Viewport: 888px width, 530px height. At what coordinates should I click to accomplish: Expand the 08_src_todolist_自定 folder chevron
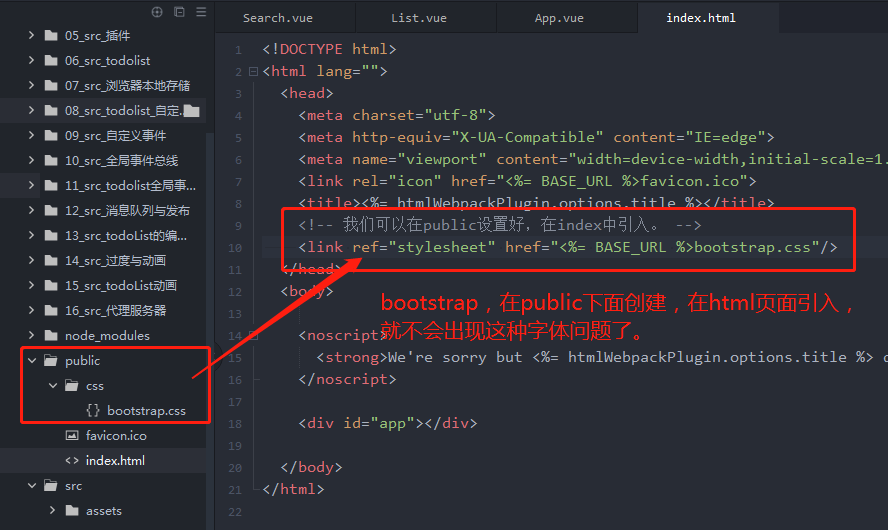[31, 110]
